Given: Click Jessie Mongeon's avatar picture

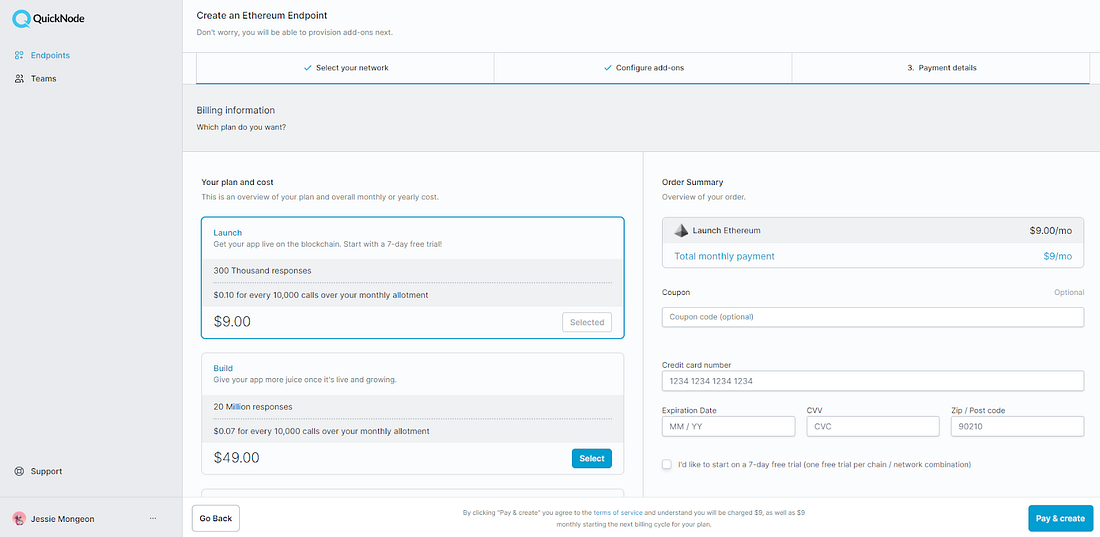Looking at the screenshot, I should (19, 519).
